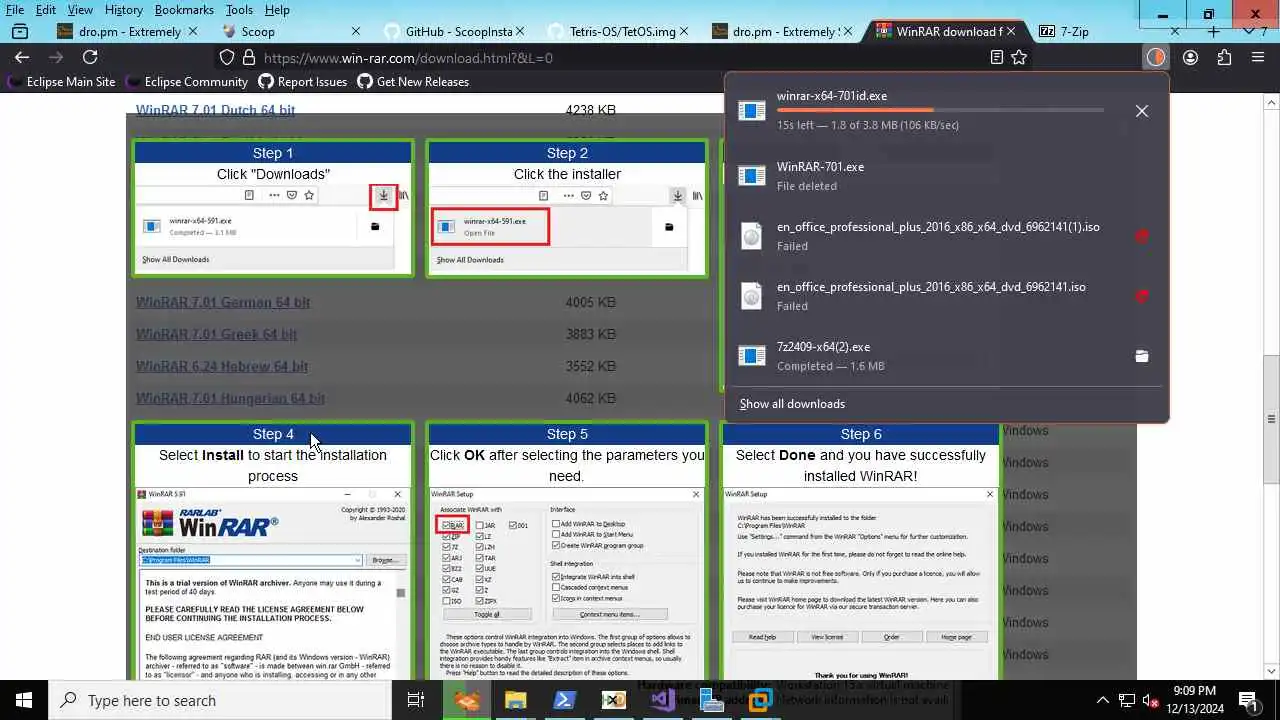Viewport: 1280px width, 720px height.
Task: Open the View menu
Action: tap(80, 9)
